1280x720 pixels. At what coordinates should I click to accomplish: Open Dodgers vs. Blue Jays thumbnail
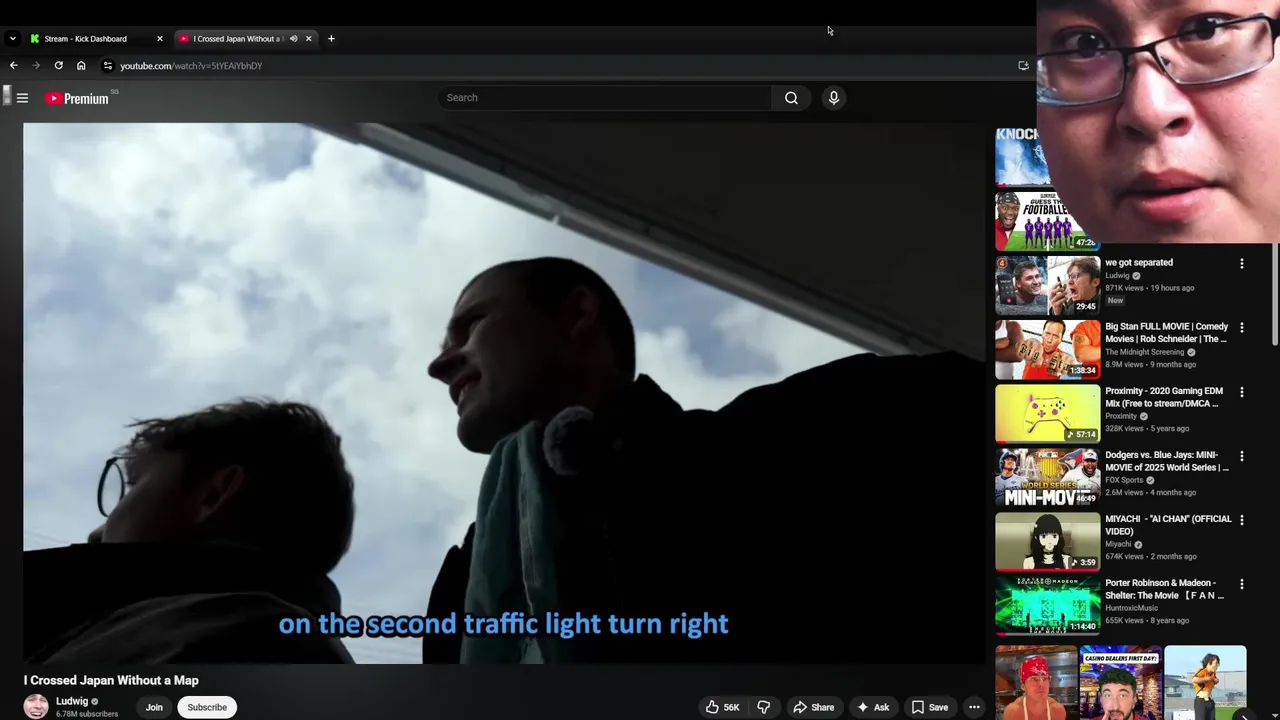(x=1047, y=477)
